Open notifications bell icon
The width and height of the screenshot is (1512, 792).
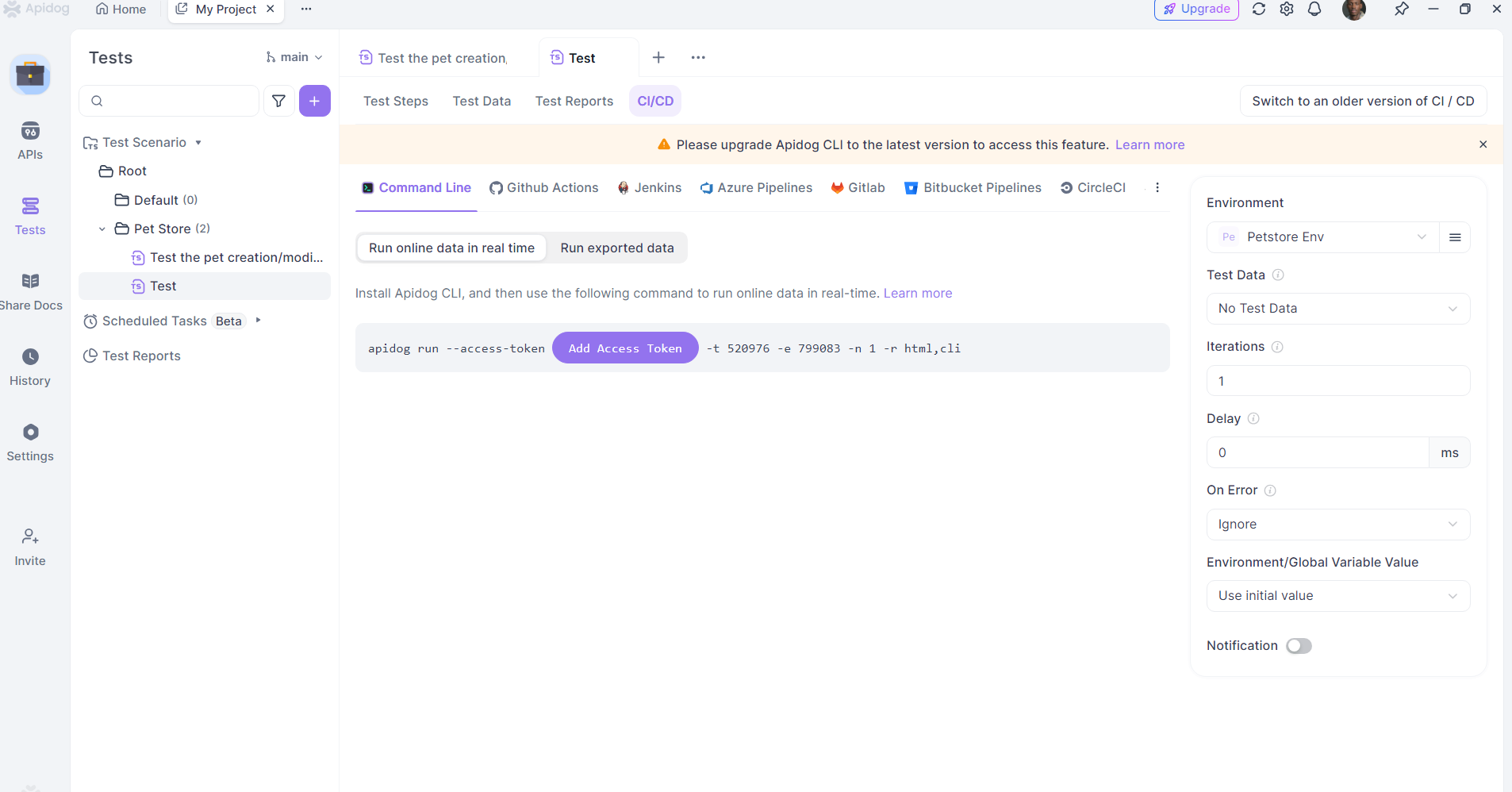tap(1314, 9)
